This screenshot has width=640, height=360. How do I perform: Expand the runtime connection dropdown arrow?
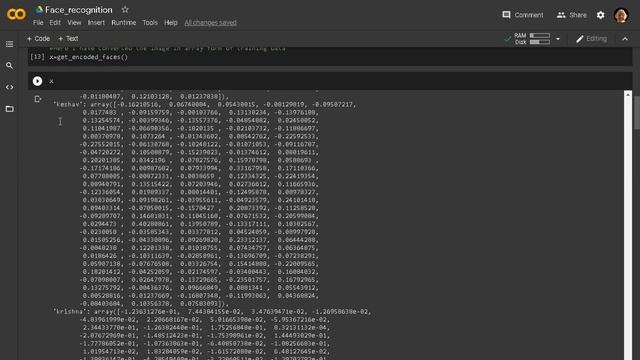[x=558, y=39]
